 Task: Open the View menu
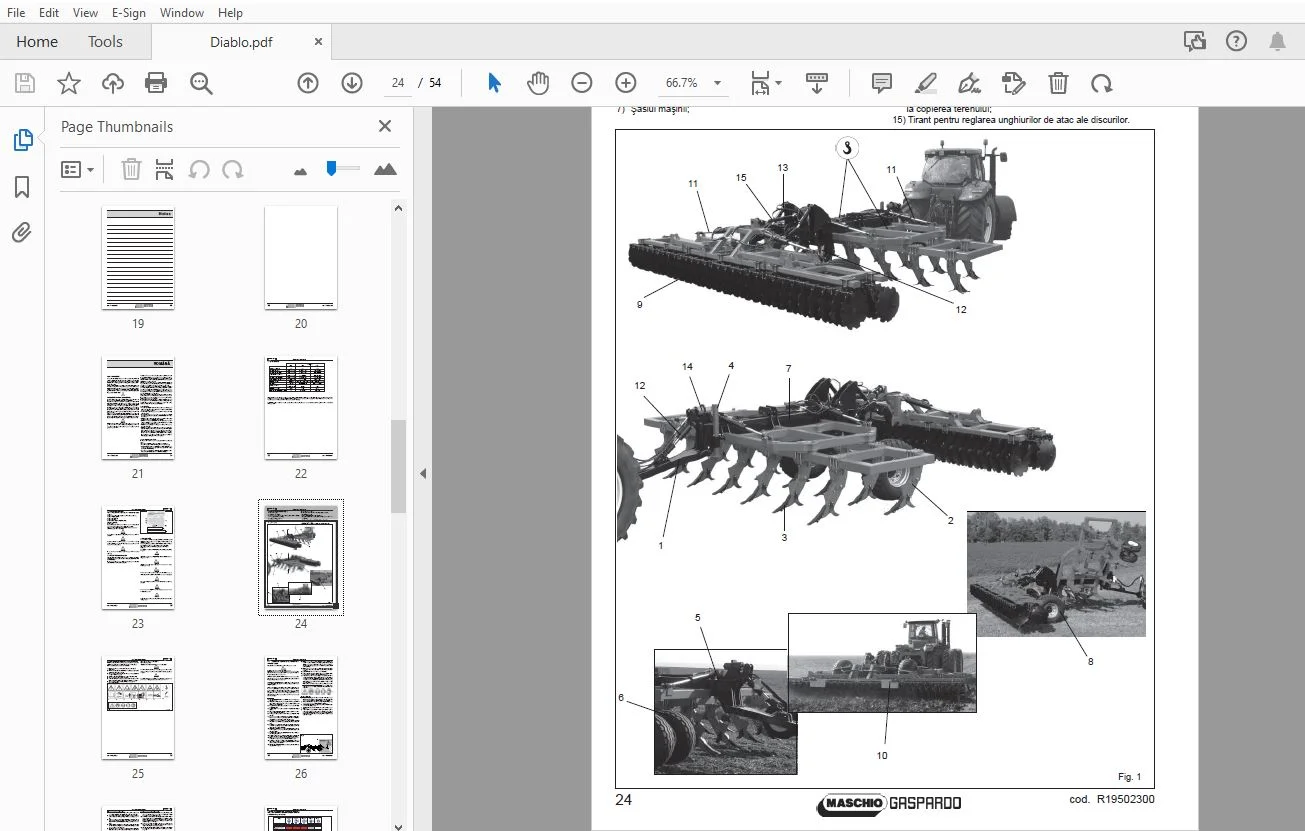point(85,13)
